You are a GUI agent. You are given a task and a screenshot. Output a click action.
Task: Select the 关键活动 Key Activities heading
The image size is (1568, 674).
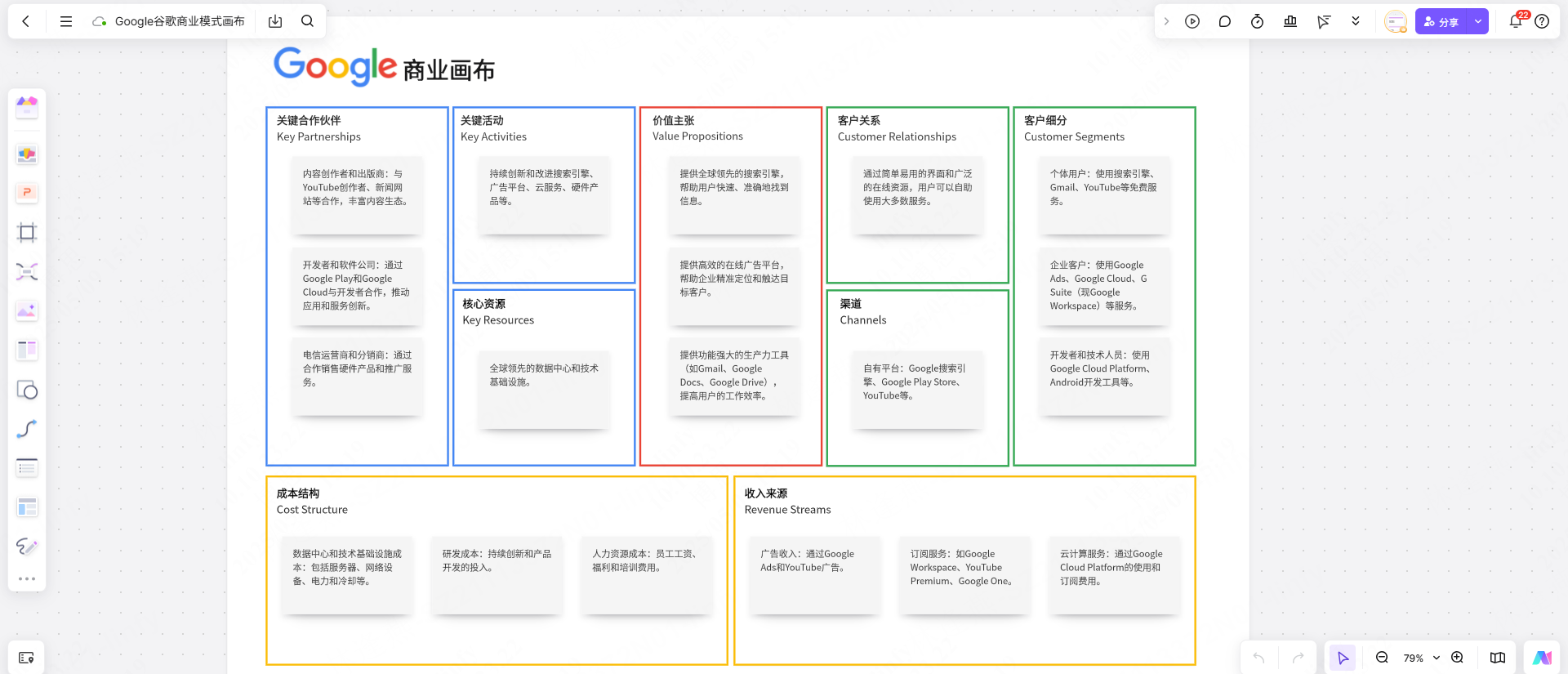pyautogui.click(x=493, y=128)
